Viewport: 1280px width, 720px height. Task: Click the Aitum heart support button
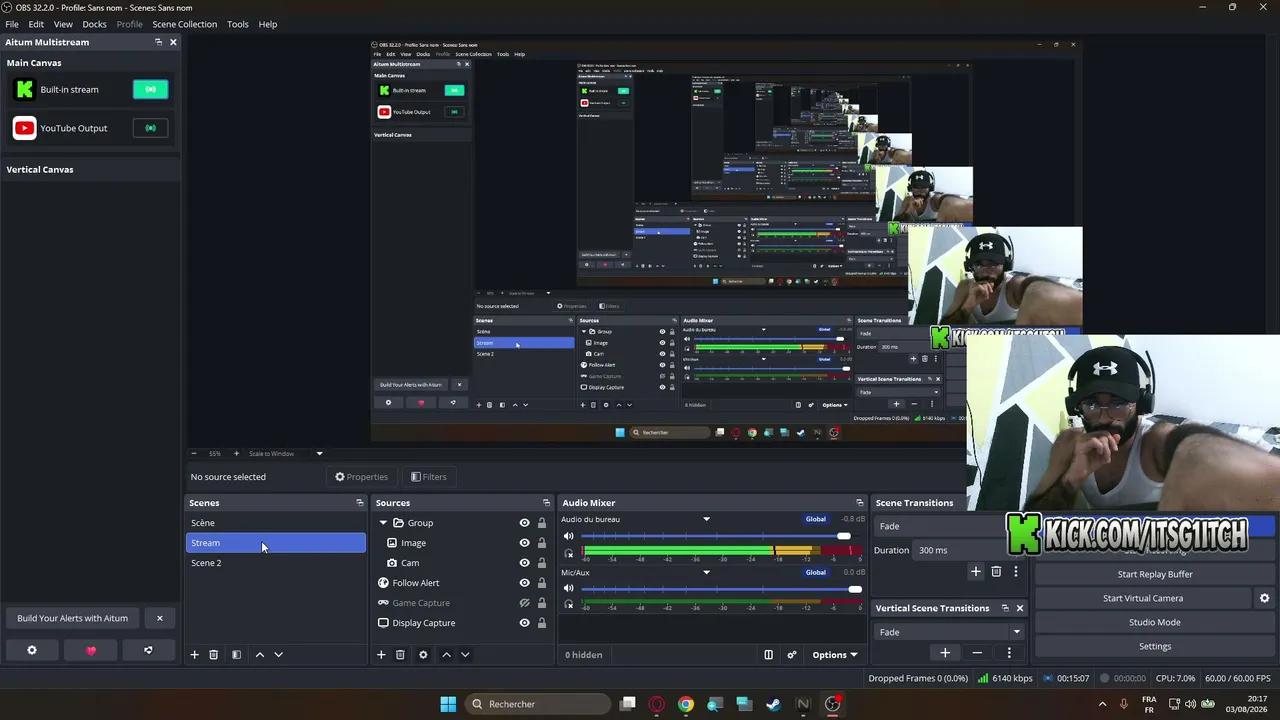point(91,650)
